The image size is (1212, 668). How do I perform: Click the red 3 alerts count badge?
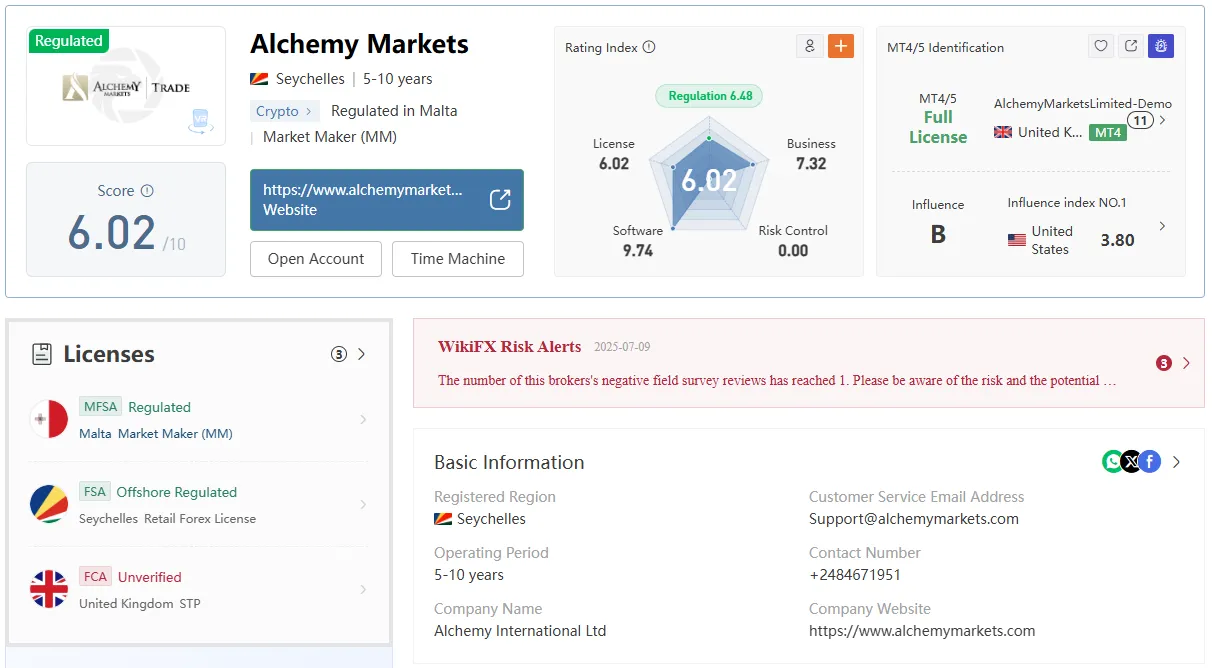coord(1163,363)
